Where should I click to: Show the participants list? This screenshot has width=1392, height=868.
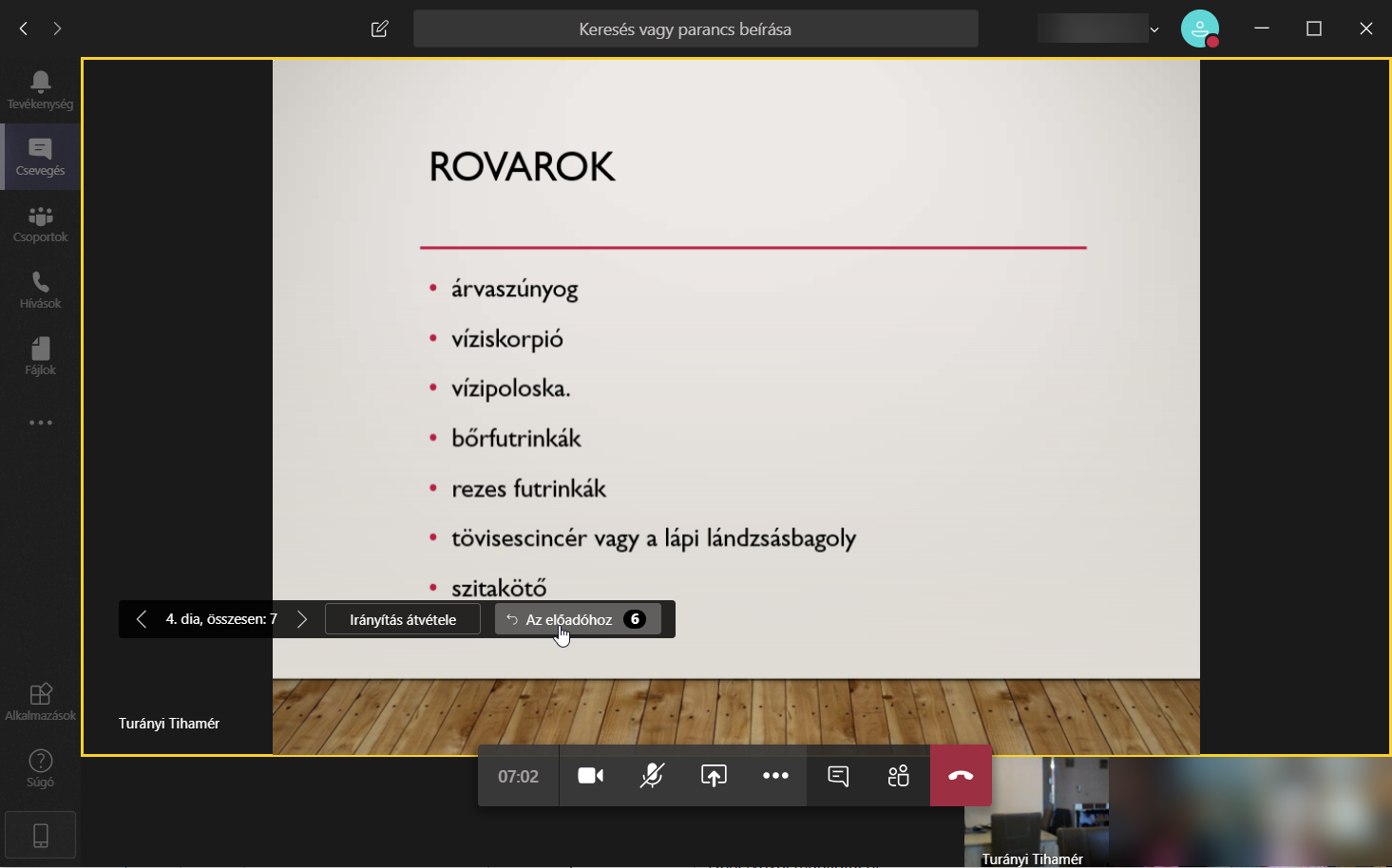pos(898,776)
